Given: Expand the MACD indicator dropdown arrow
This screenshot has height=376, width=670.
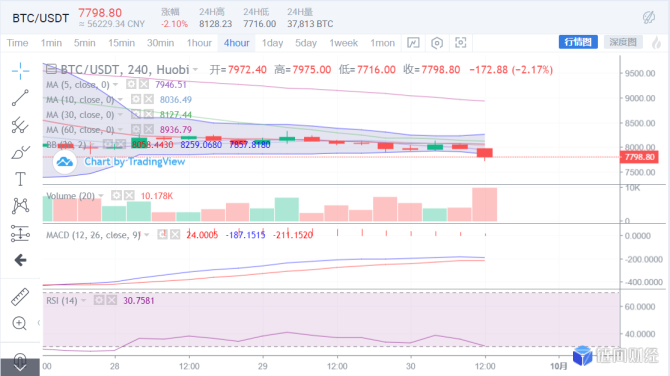Looking at the screenshot, I should 147,235.
